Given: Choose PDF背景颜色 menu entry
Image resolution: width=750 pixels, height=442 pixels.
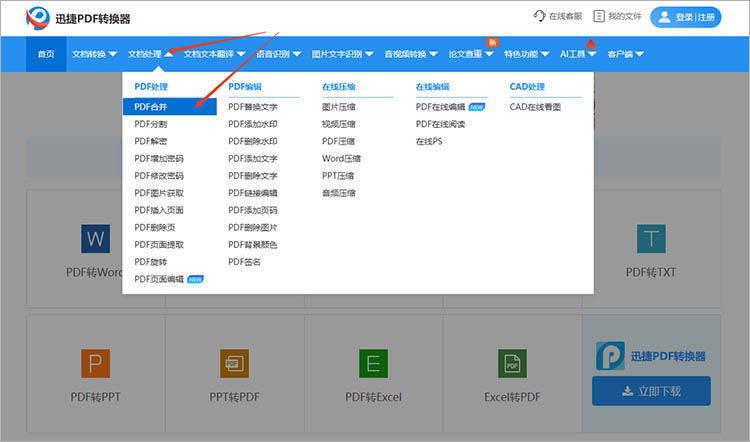Looking at the screenshot, I should pos(253,245).
